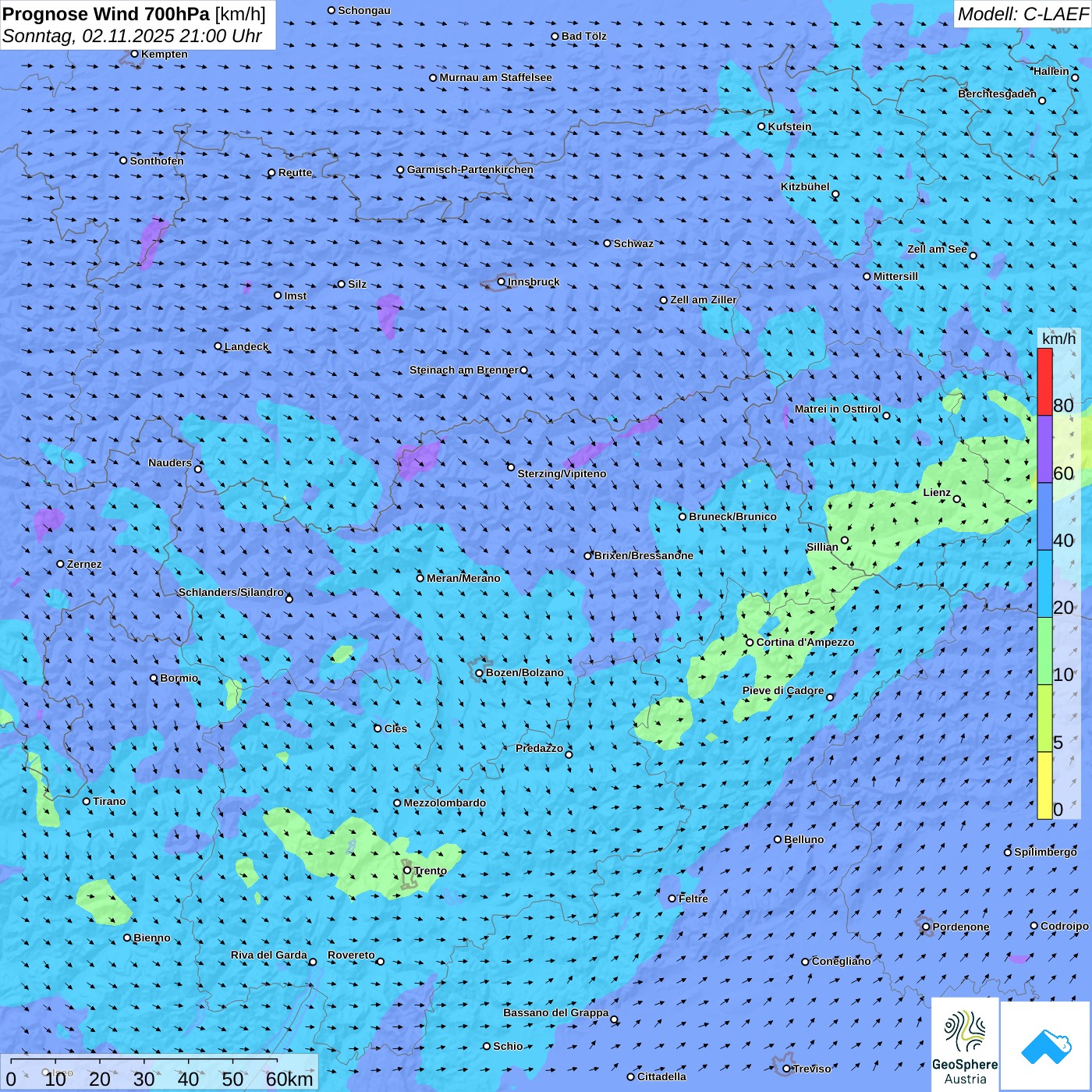
Task: Click the Schwaz label
Action: pyautogui.click(x=633, y=243)
